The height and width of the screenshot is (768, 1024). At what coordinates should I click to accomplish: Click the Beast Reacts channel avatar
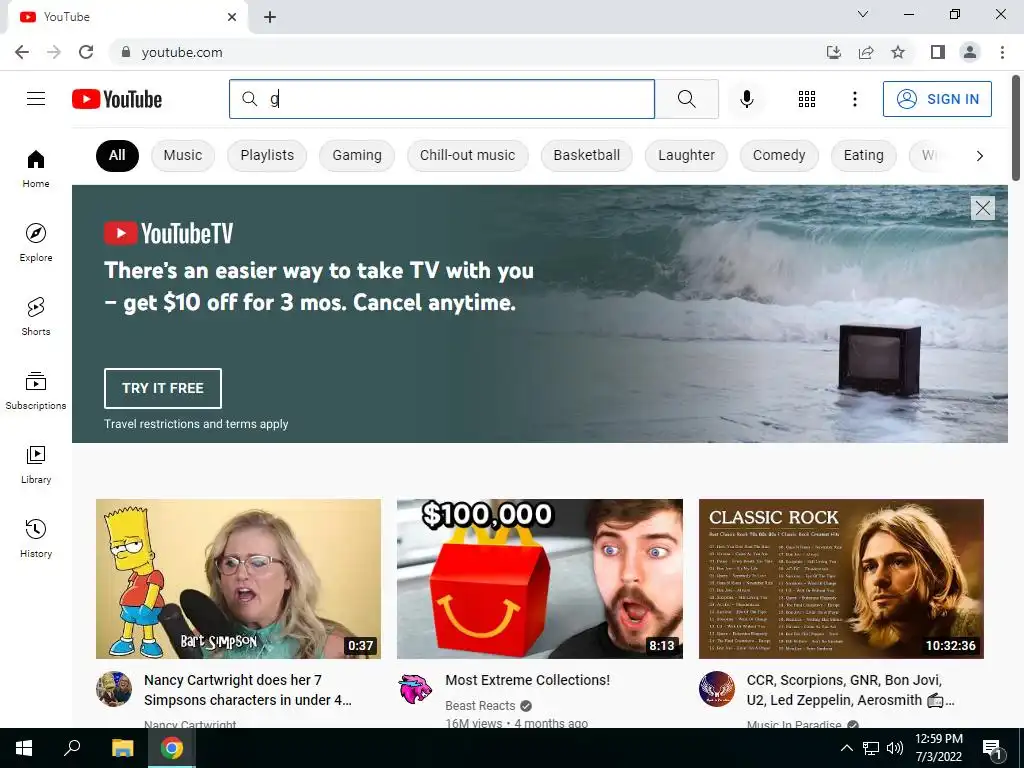(x=415, y=689)
